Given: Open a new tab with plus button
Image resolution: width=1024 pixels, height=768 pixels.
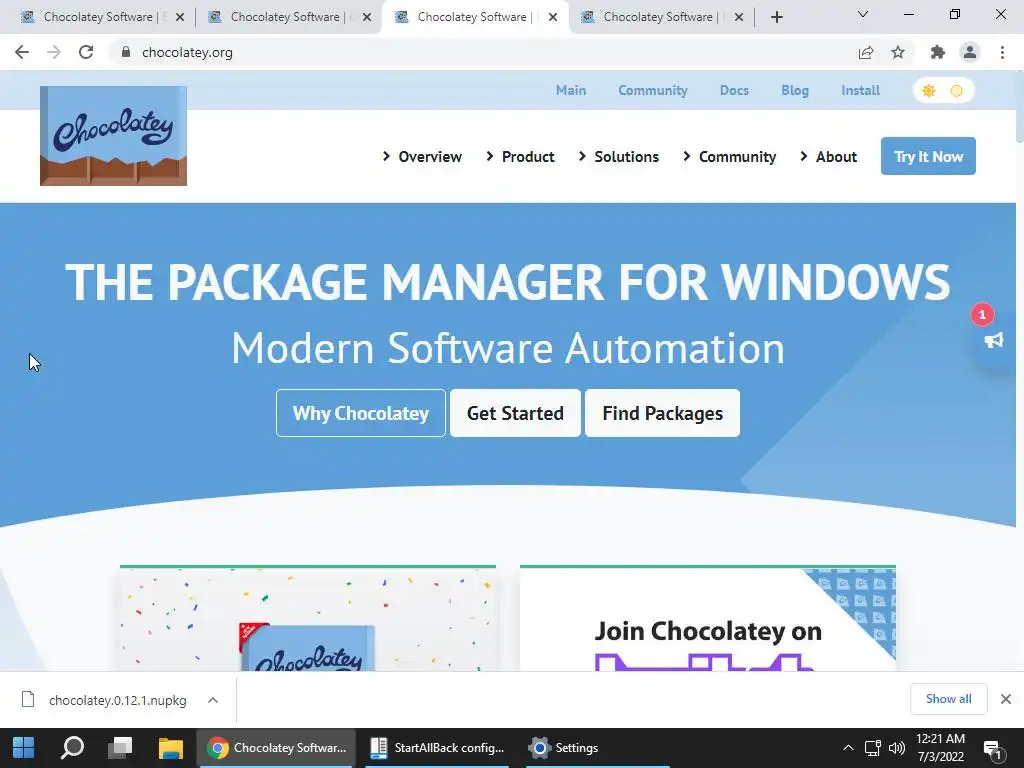Looking at the screenshot, I should coord(776,17).
